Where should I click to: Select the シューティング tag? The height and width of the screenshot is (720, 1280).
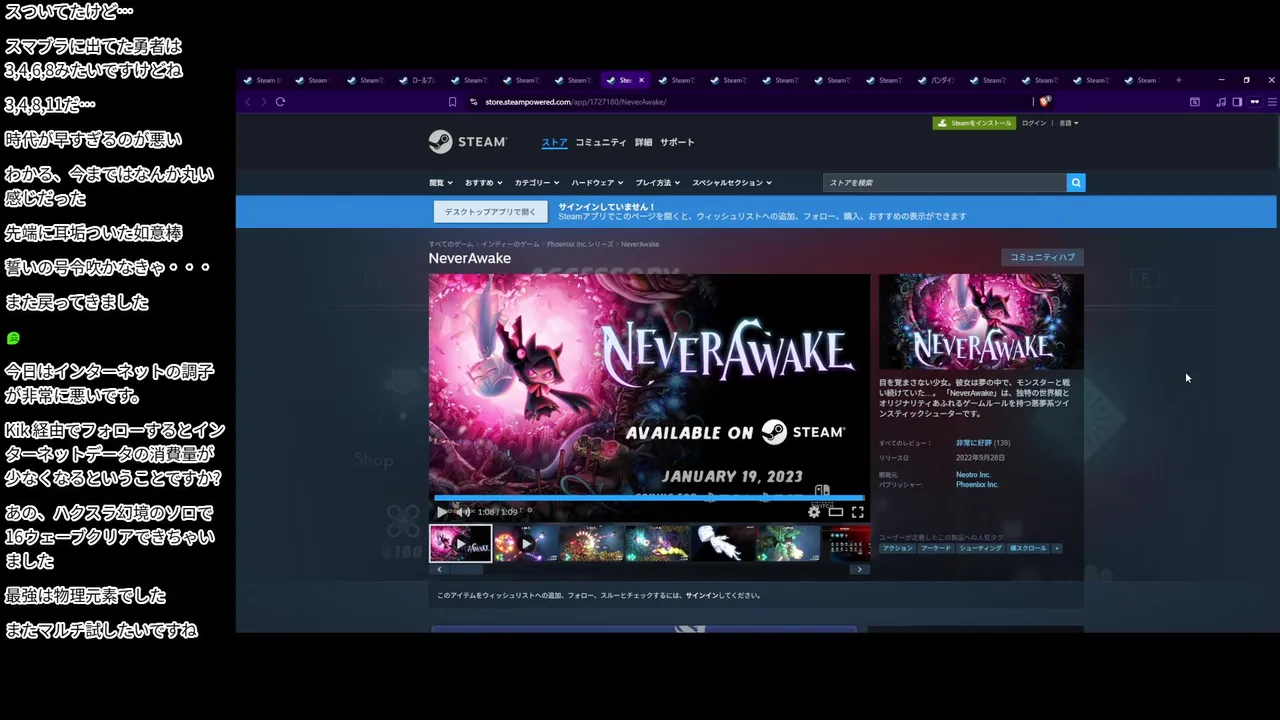pos(980,548)
